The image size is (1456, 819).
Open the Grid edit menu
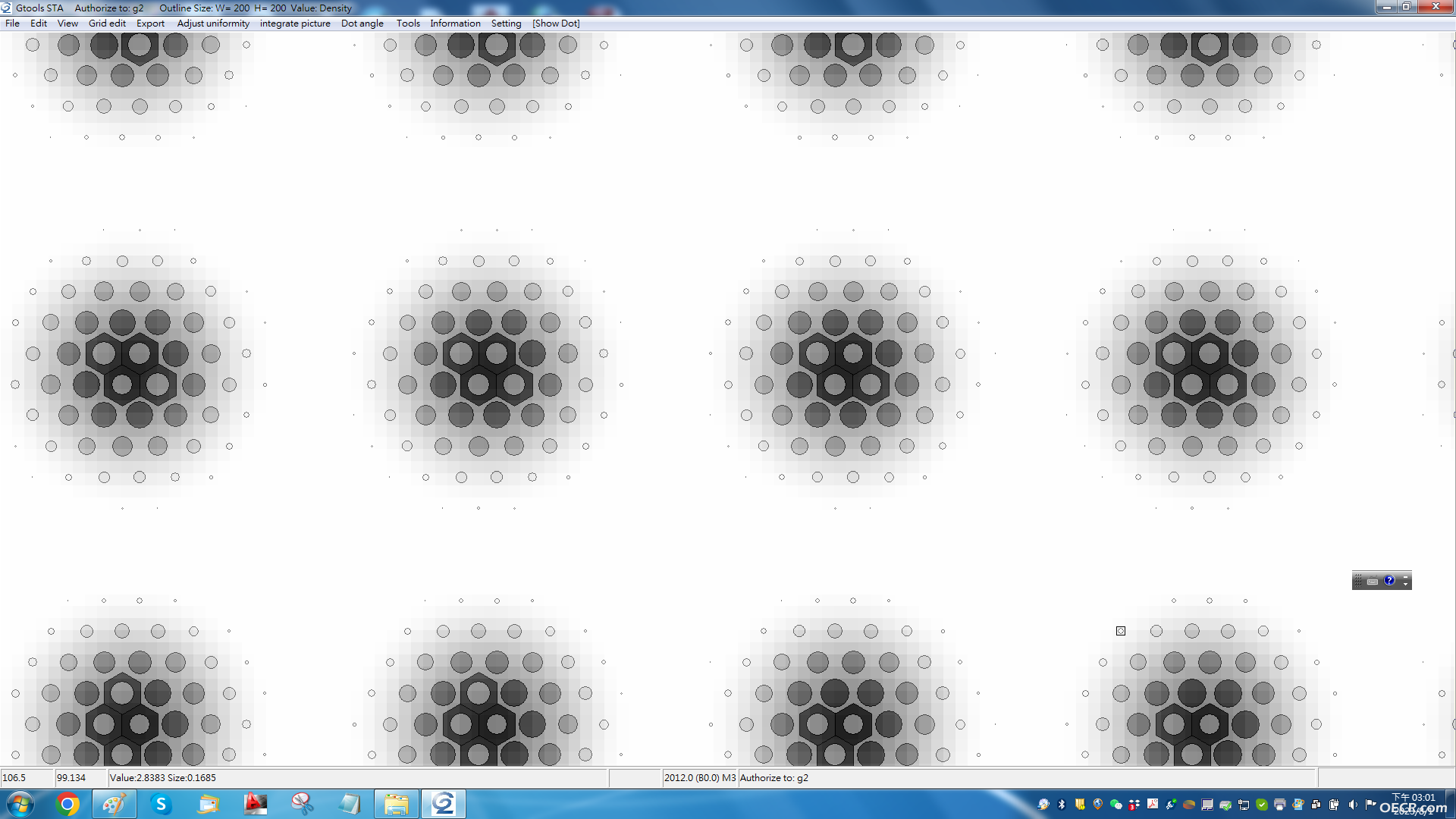107,24
